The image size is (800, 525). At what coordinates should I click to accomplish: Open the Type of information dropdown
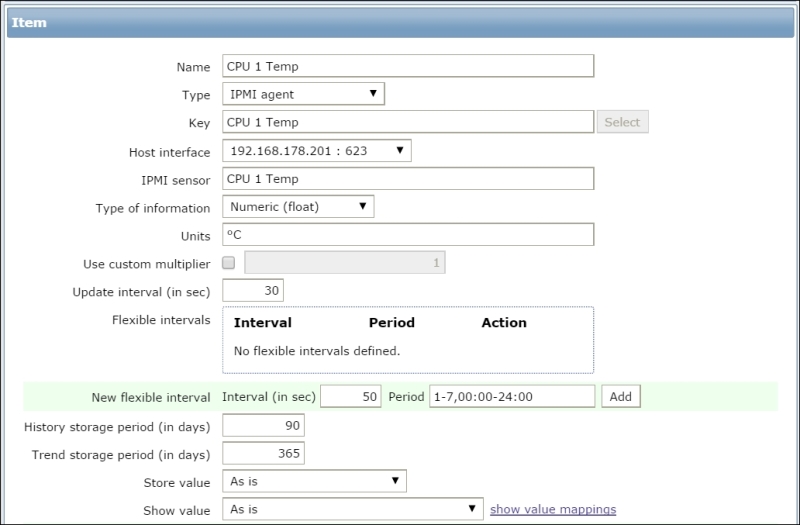[x=298, y=207]
